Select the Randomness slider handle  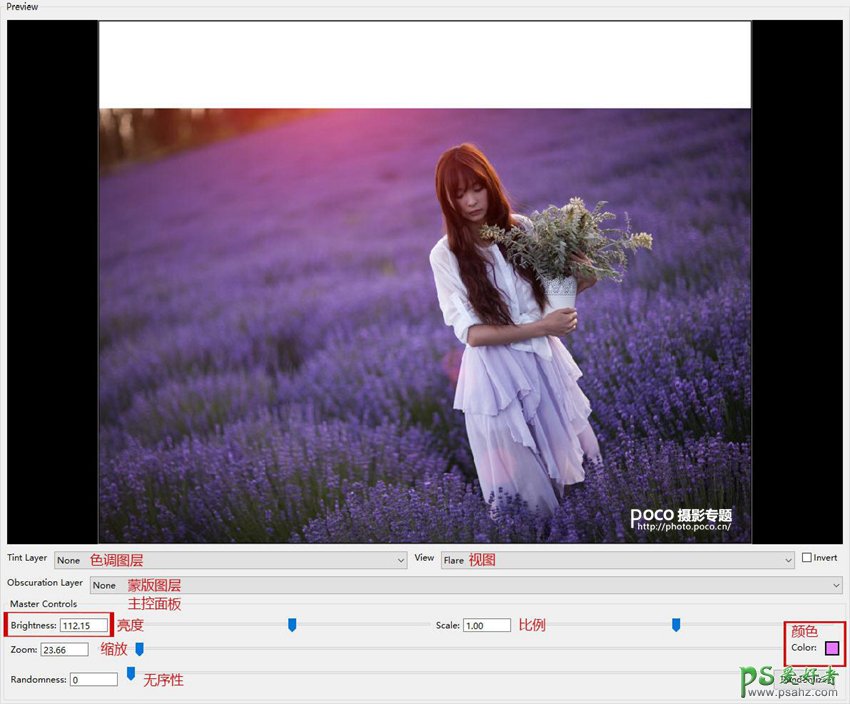pyautogui.click(x=131, y=674)
